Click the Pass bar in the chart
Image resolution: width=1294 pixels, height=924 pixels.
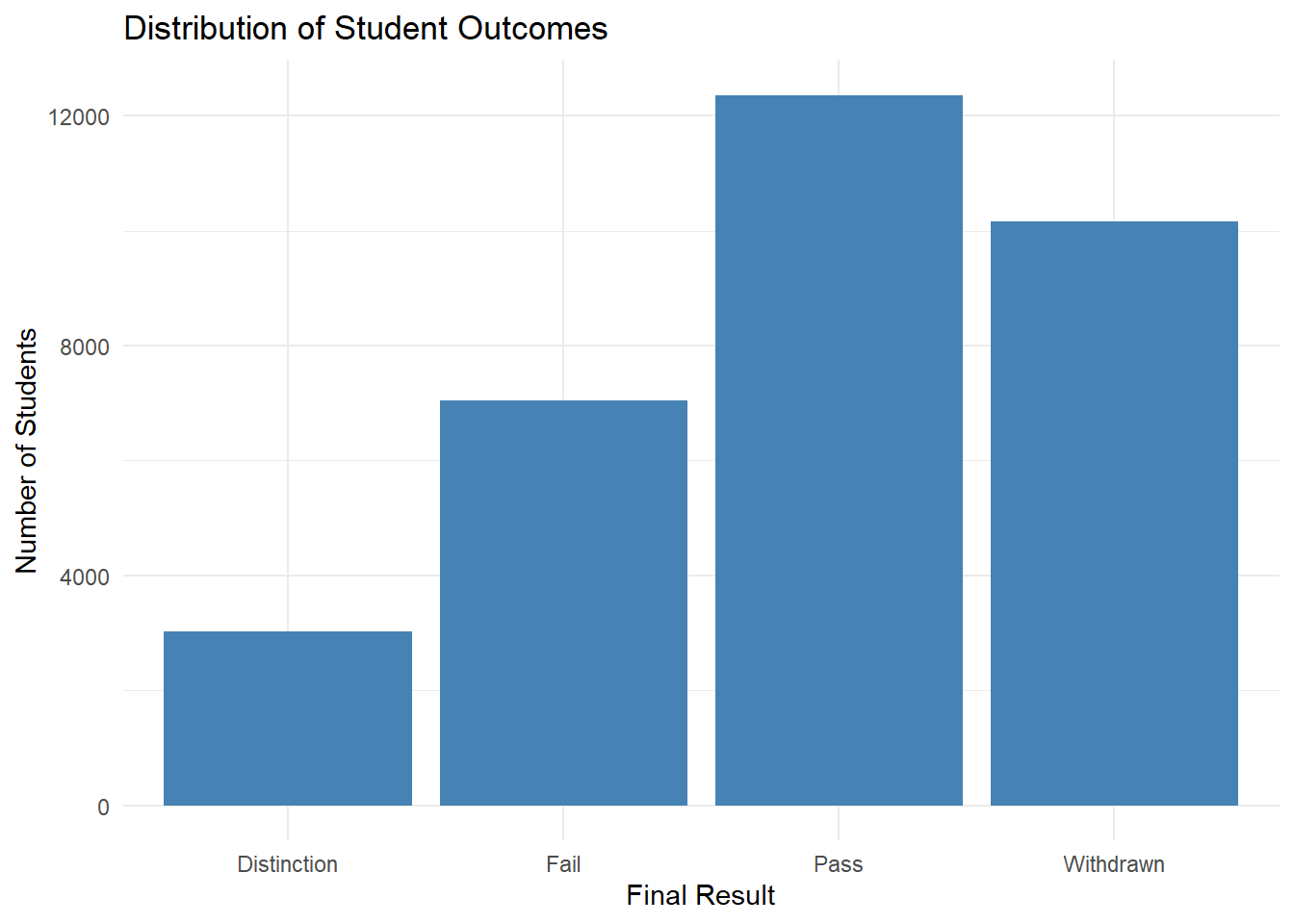pos(839,450)
